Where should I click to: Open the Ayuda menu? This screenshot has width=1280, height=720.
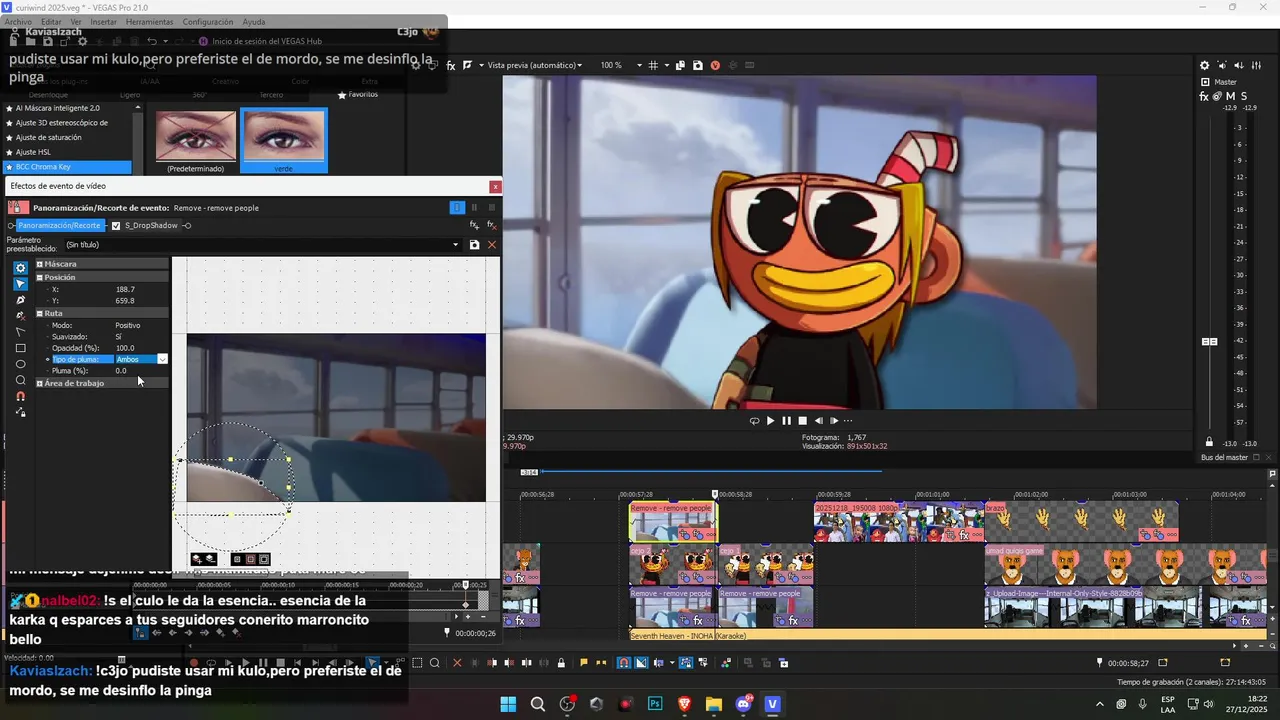pyautogui.click(x=254, y=22)
